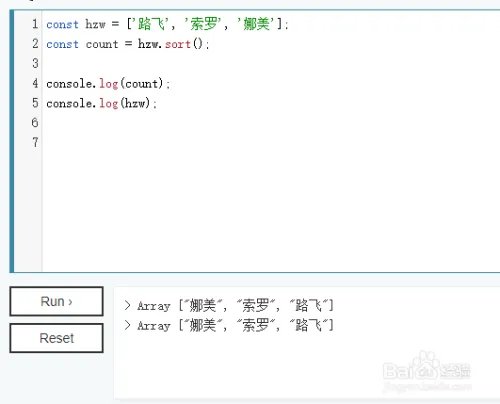The height and width of the screenshot is (404, 500).
Task: Click first output Array text line
Action: click(x=235, y=305)
